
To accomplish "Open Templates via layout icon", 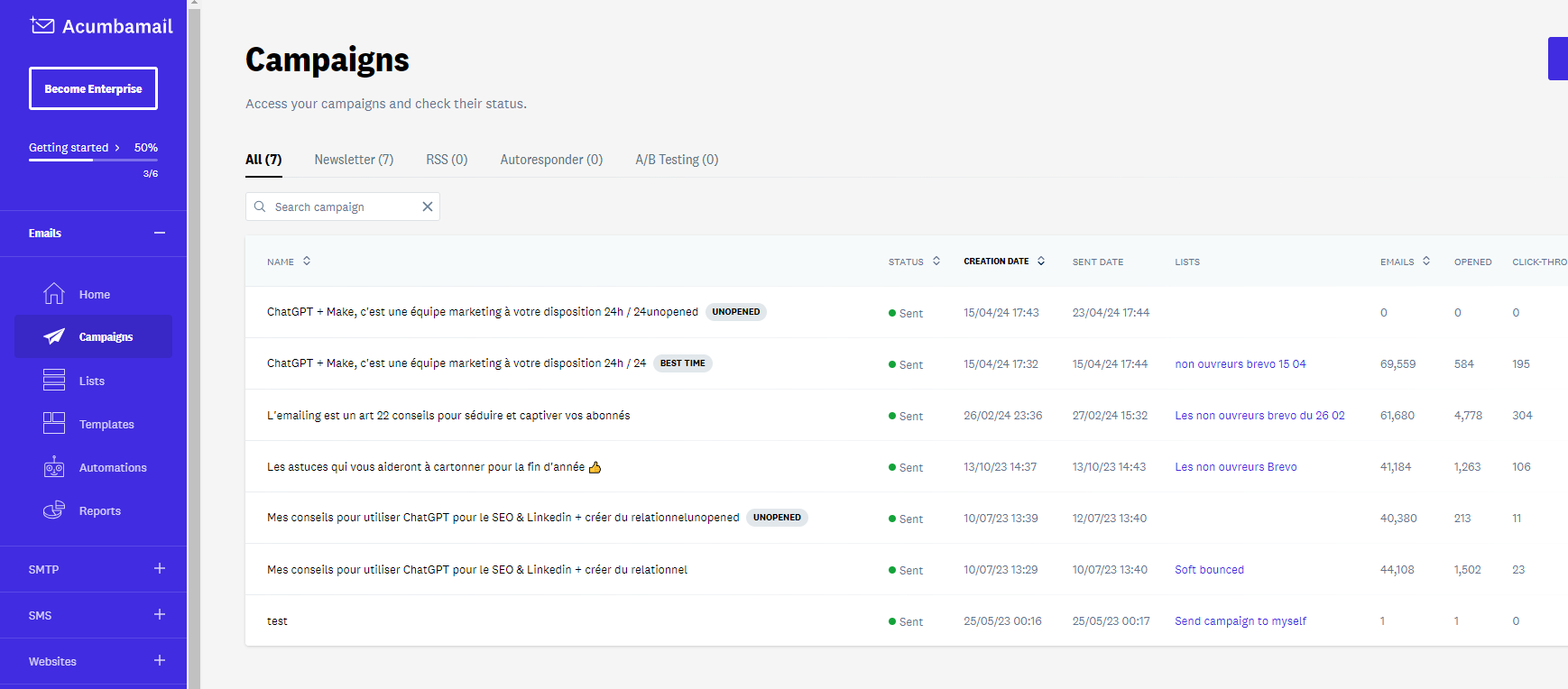I will click(54, 424).
